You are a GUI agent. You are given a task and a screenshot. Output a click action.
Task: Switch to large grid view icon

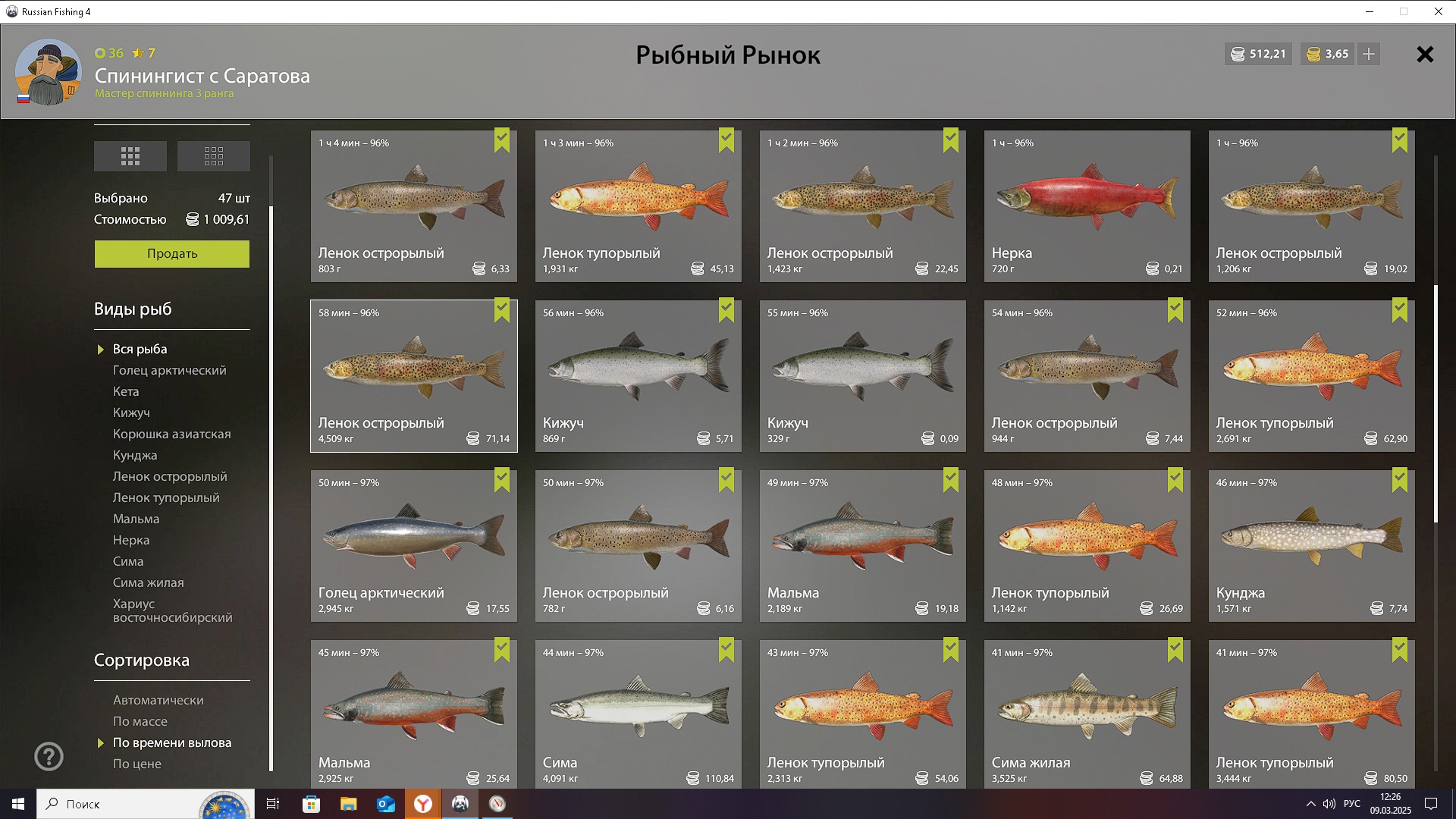pyautogui.click(x=130, y=156)
